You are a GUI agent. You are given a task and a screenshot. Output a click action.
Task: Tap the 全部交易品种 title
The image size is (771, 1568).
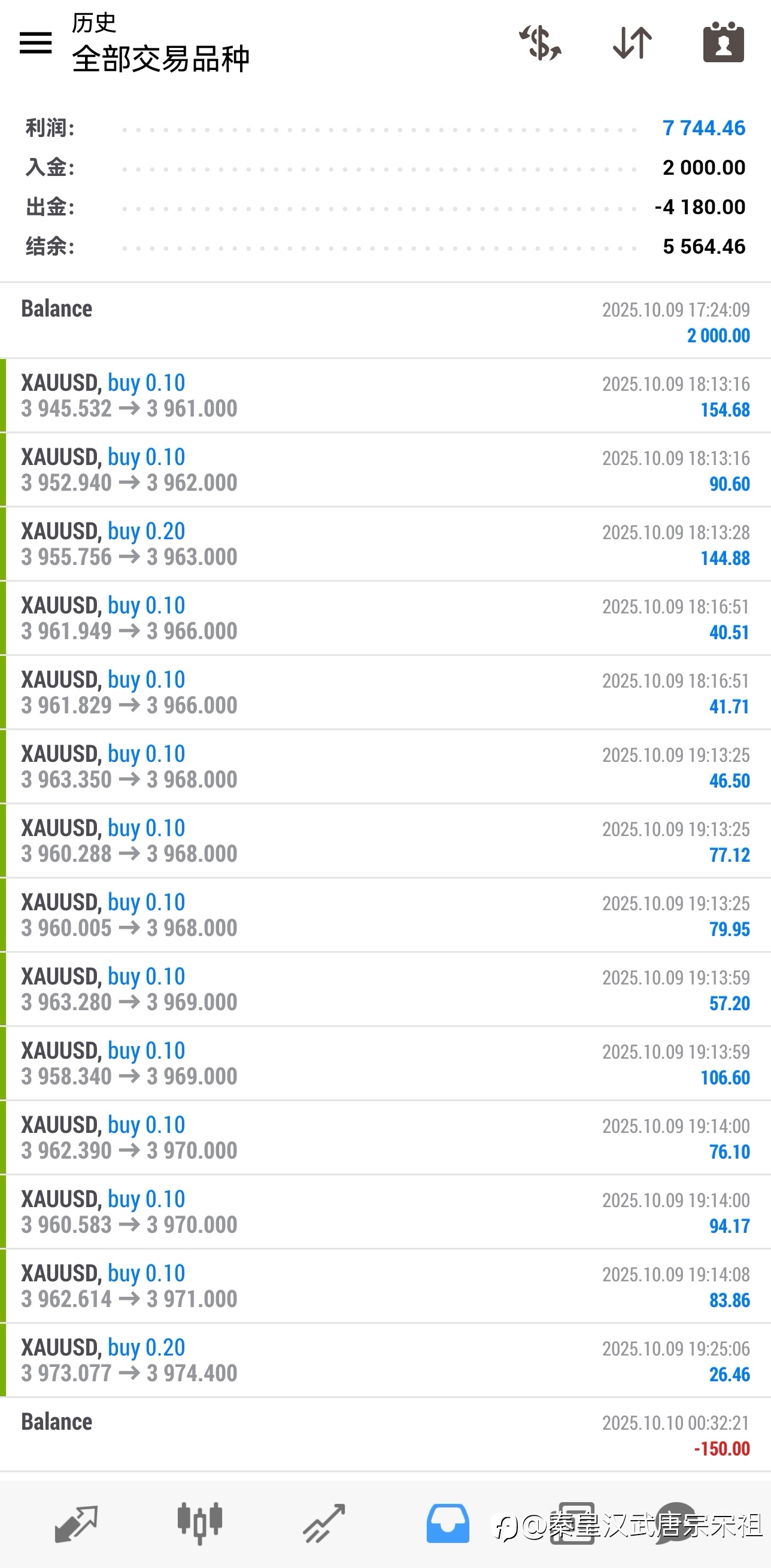161,59
